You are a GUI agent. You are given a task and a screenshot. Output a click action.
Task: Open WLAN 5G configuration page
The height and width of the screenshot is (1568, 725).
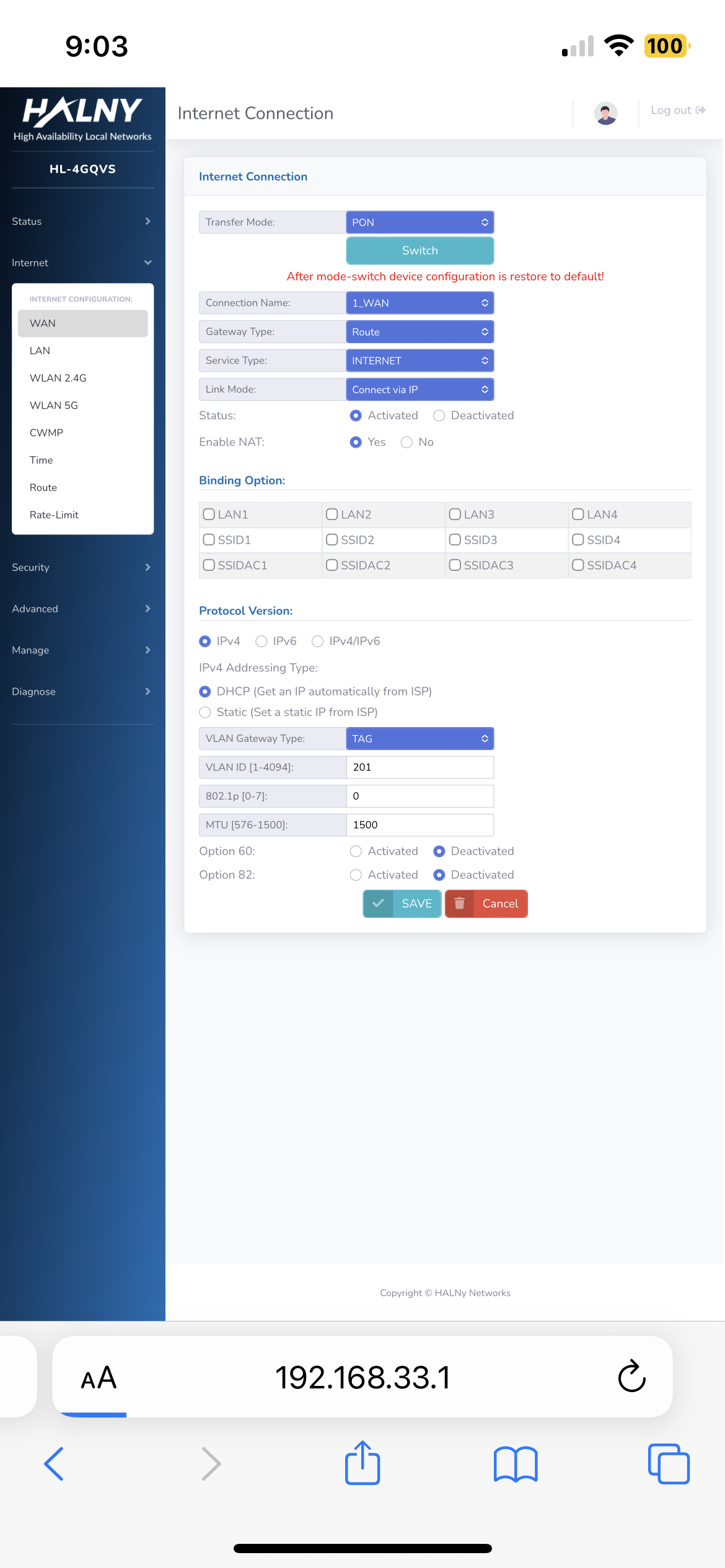(54, 406)
